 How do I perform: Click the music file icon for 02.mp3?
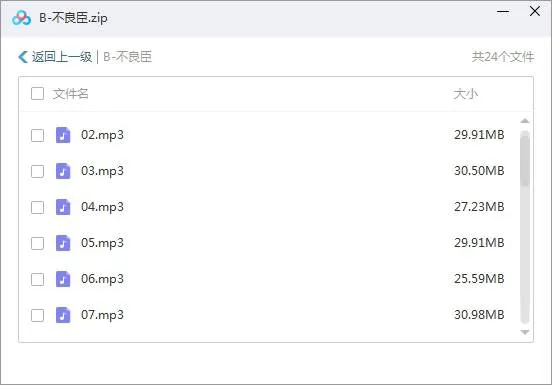[63, 135]
